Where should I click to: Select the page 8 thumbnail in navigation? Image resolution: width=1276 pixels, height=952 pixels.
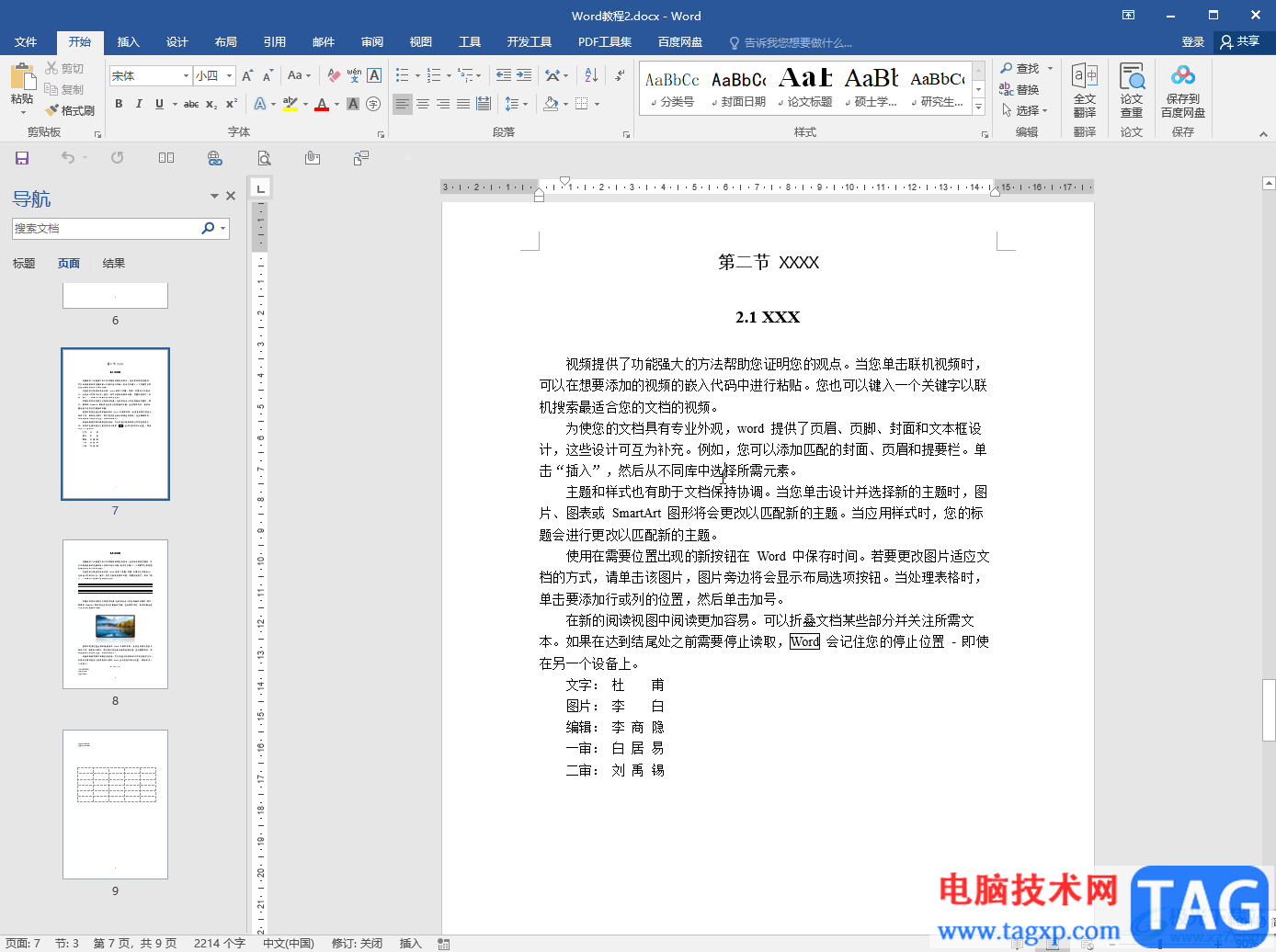tap(115, 614)
